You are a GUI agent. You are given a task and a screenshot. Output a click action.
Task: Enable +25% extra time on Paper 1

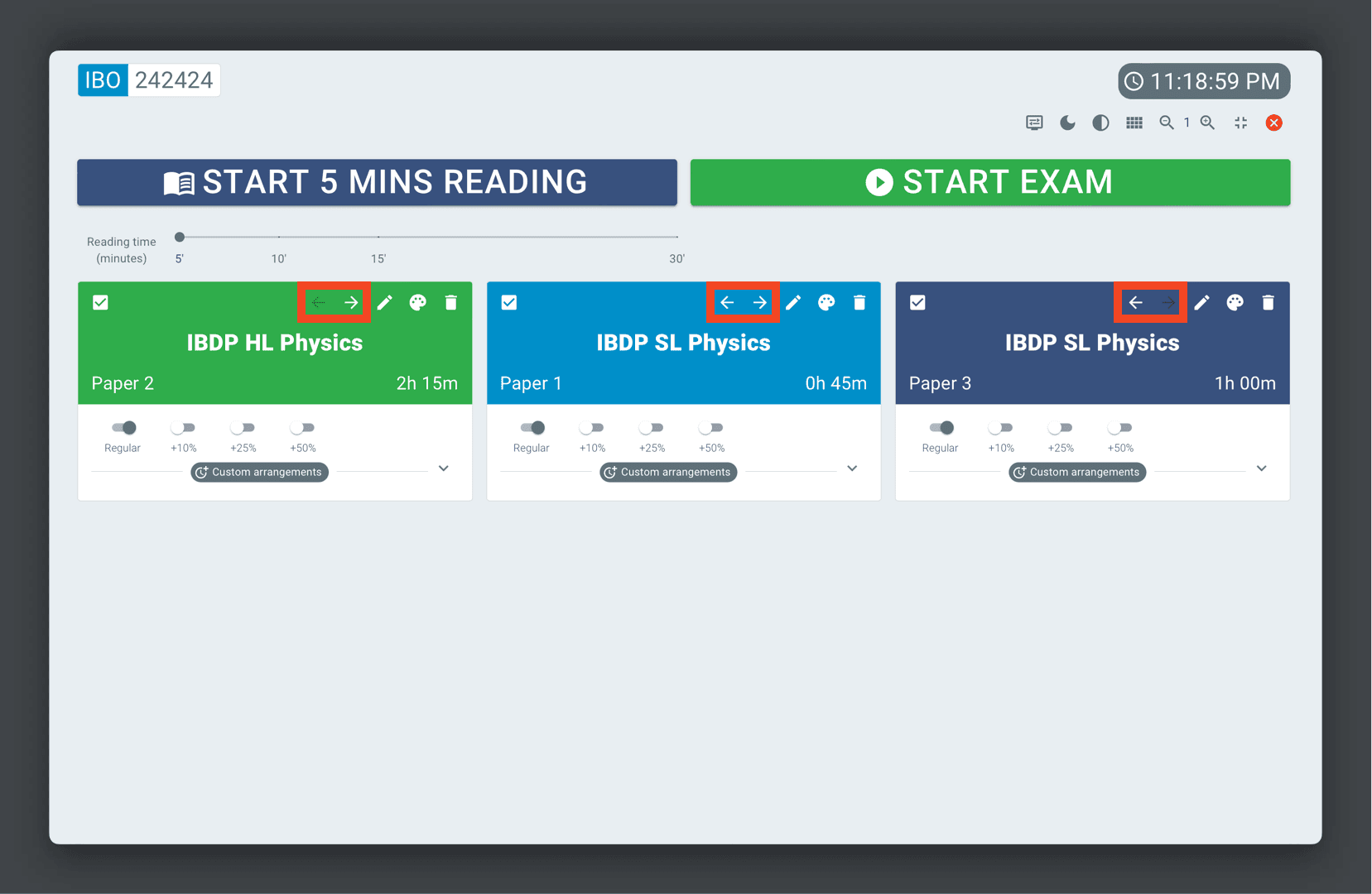[652, 428]
